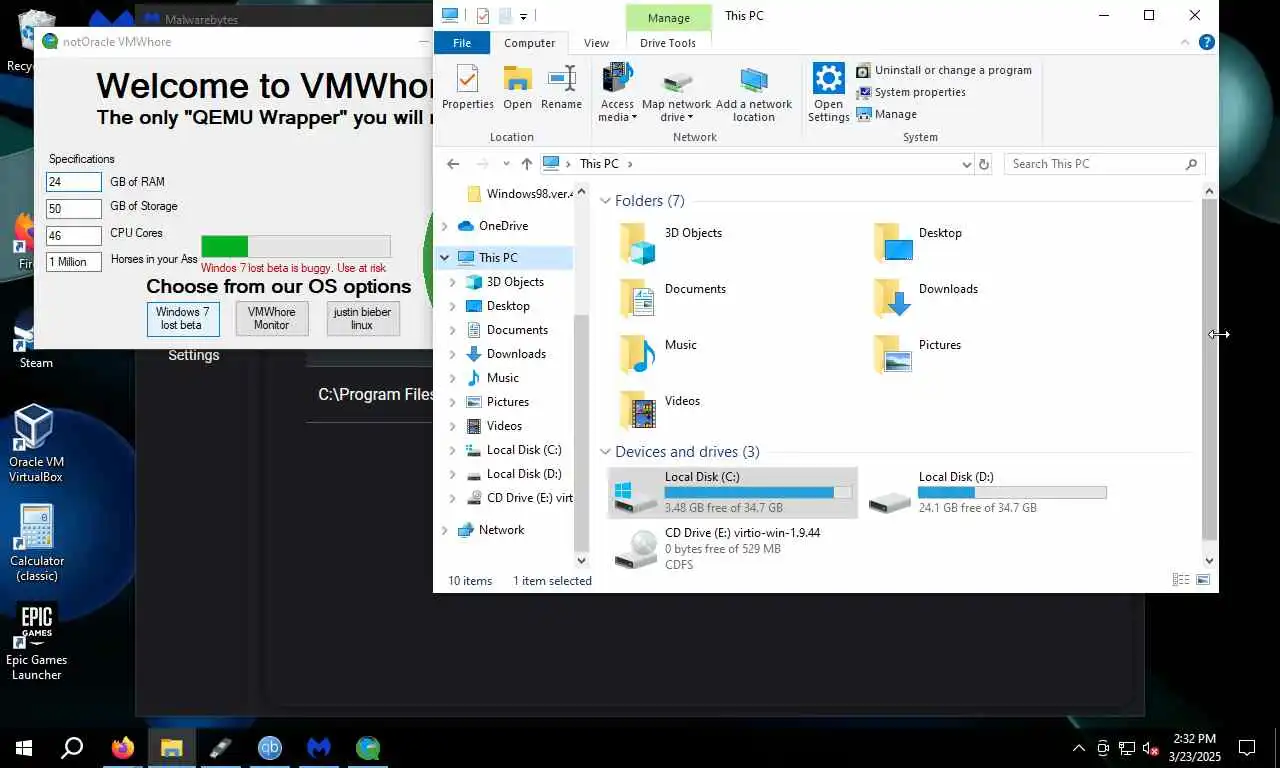Viewport: 1280px width, 768px height.
Task: Switch to details view layout
Action: click(1180, 580)
